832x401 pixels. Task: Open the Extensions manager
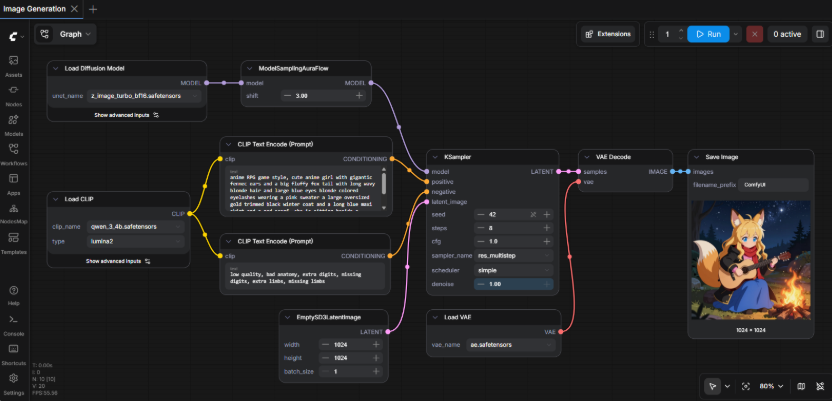click(608, 34)
